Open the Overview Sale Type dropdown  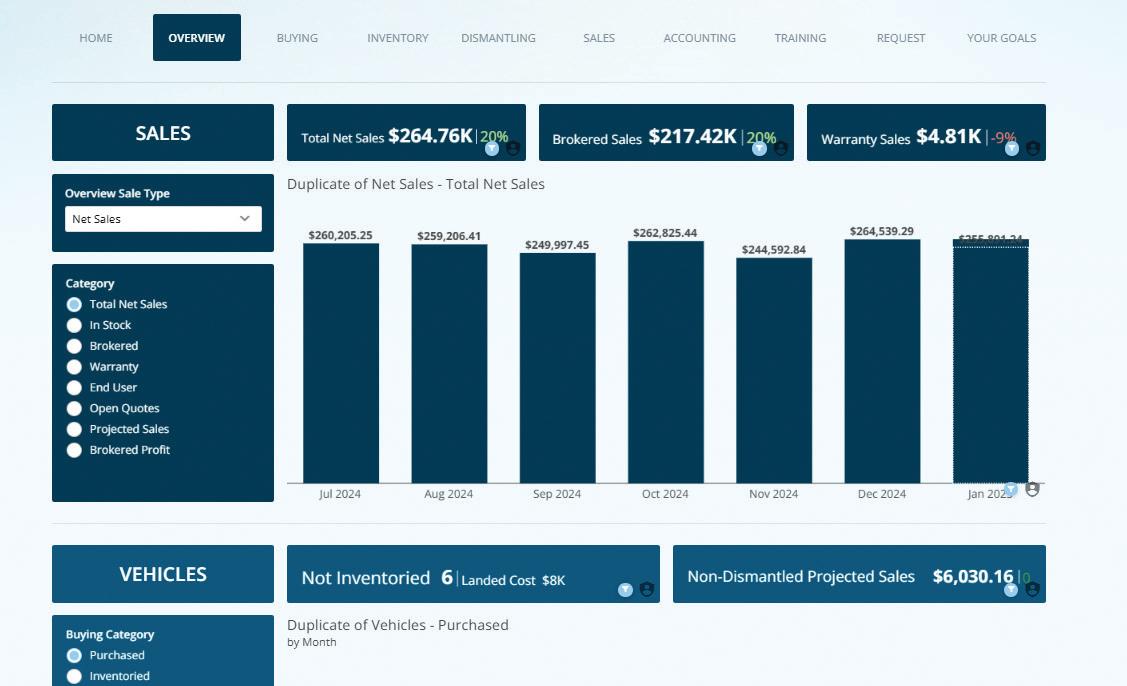tap(163, 219)
